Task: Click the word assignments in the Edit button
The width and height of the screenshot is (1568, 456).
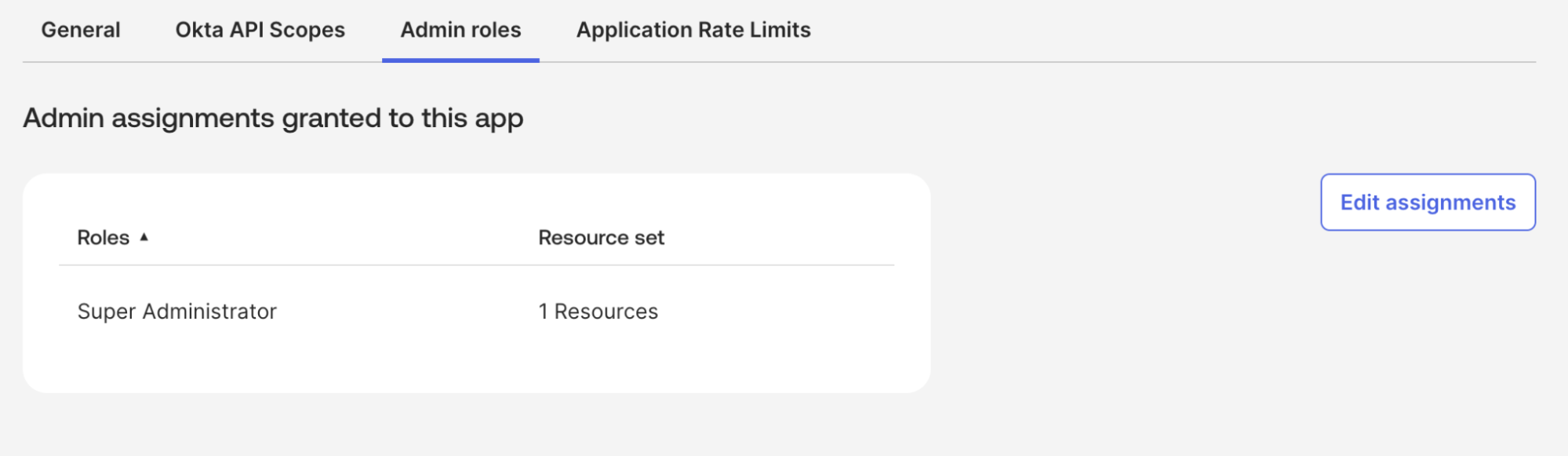Action: click(x=1450, y=202)
